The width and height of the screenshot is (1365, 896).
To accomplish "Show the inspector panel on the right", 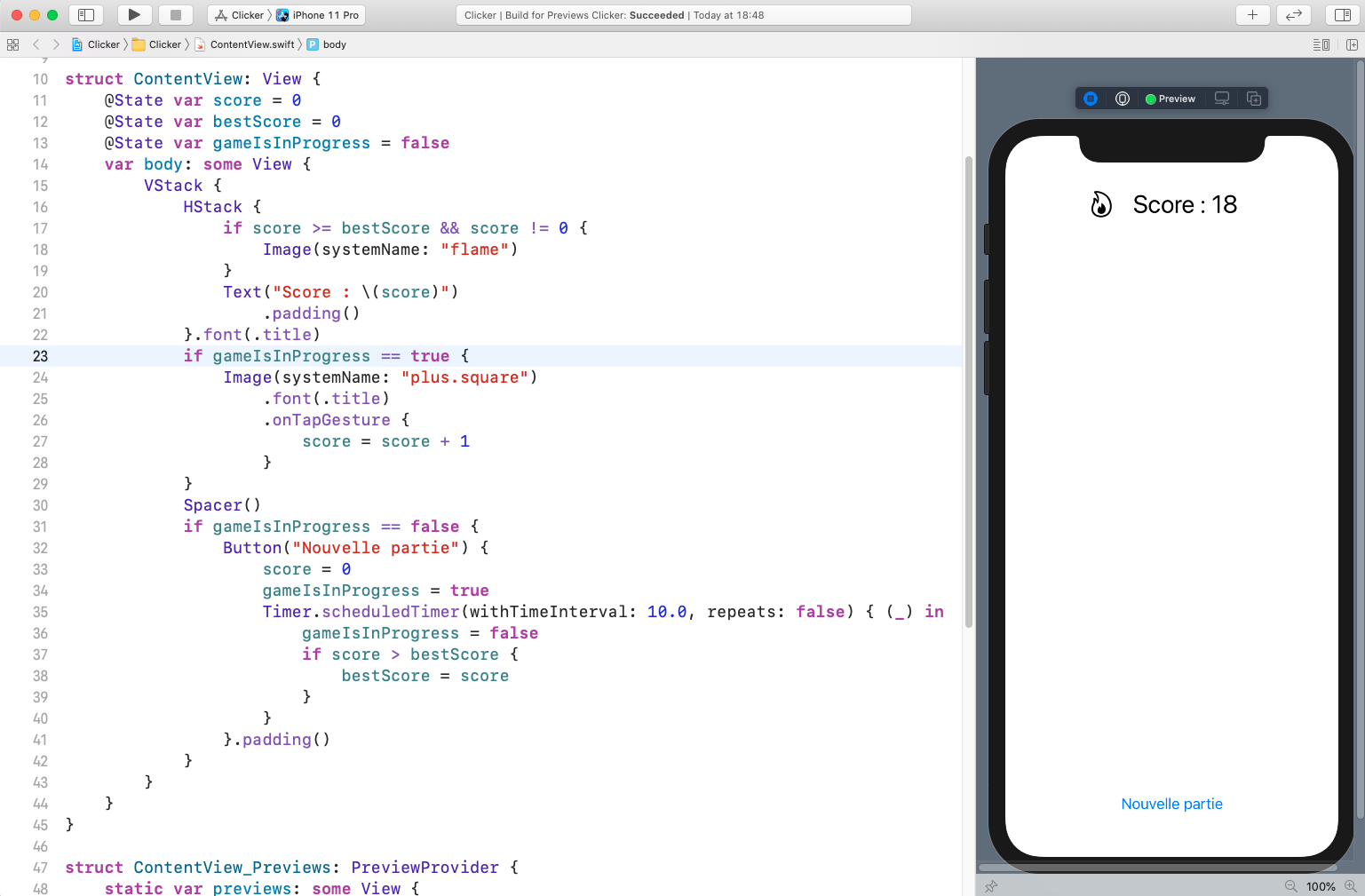I will [x=1342, y=15].
